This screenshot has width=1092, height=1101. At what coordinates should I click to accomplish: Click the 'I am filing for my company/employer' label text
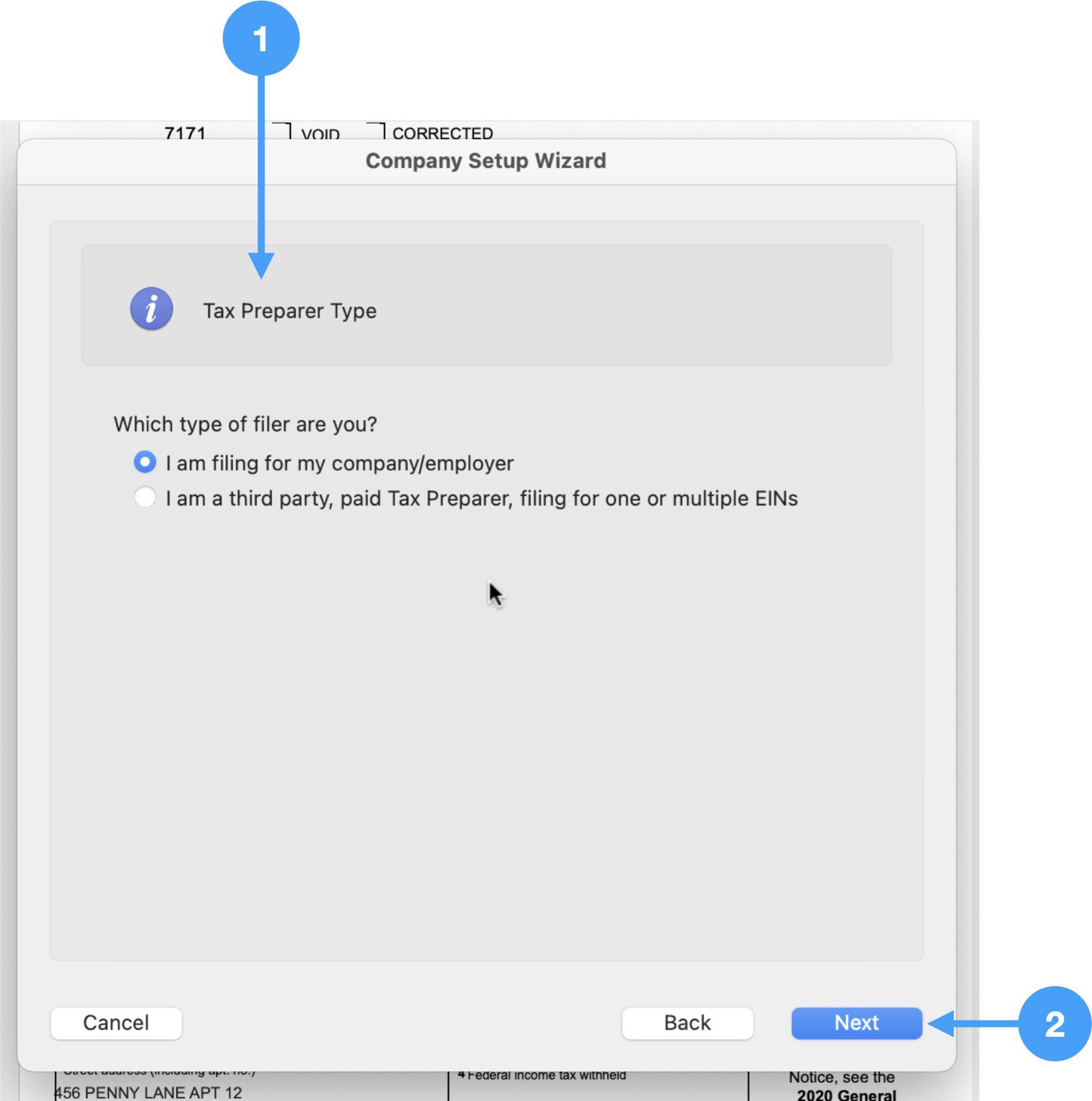tap(339, 463)
